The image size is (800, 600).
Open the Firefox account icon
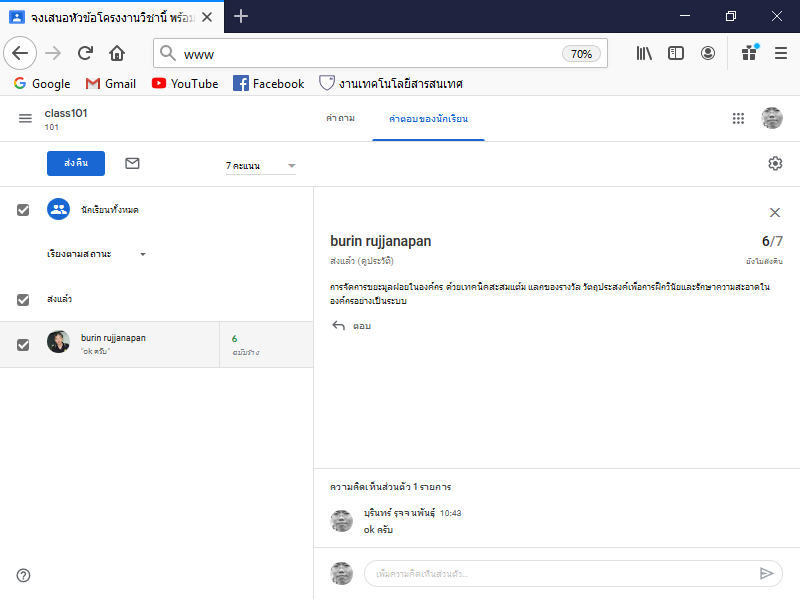(x=708, y=53)
